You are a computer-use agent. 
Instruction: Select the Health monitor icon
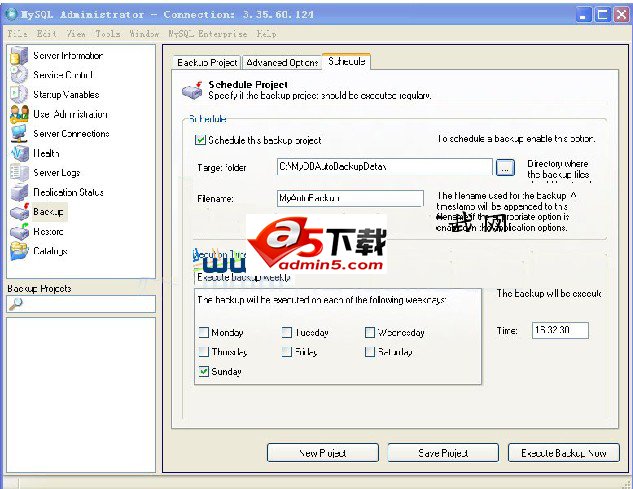tap(19, 153)
